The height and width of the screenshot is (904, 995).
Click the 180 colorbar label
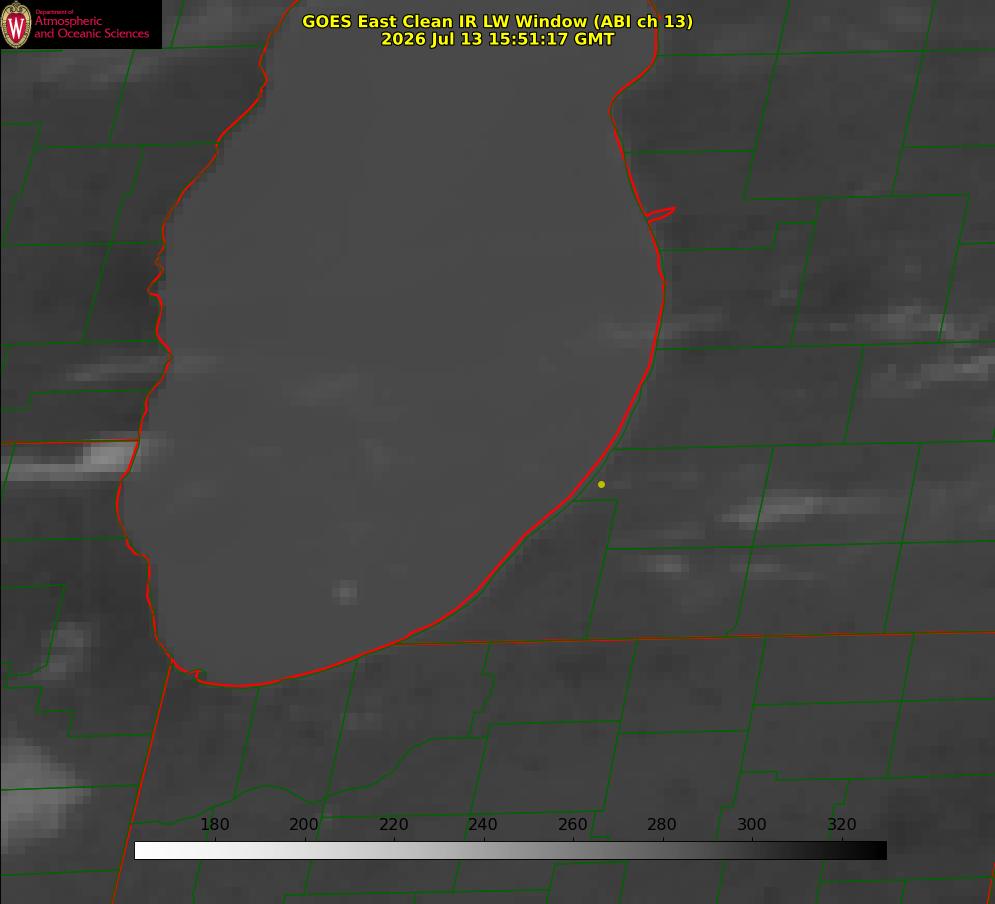[215, 824]
